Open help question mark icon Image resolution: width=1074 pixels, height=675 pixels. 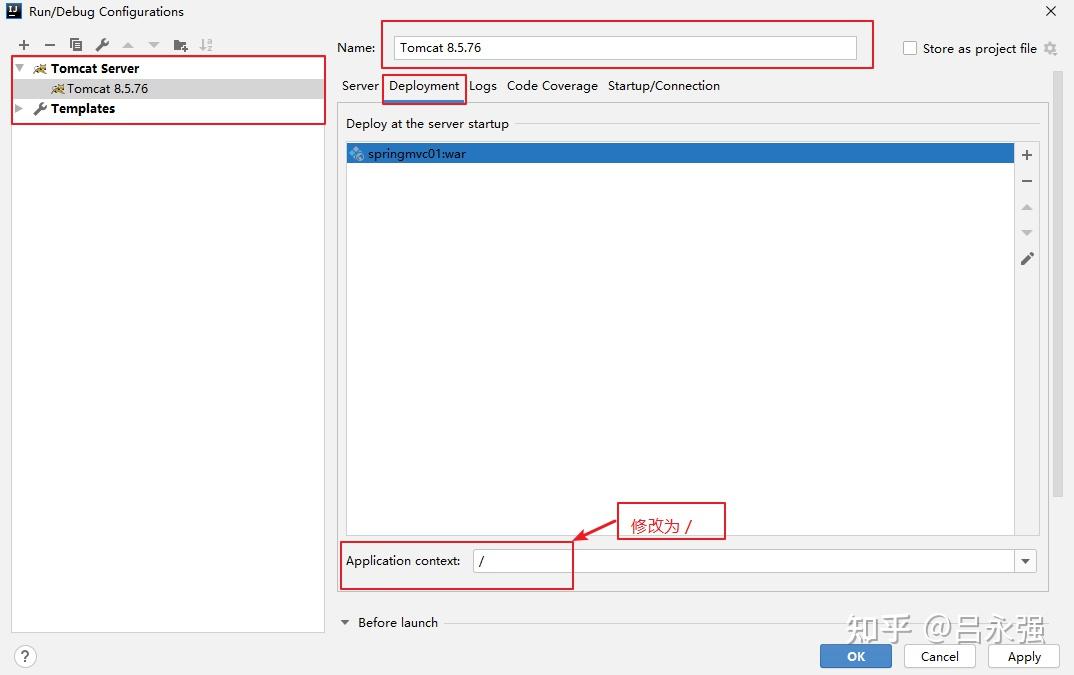click(25, 656)
